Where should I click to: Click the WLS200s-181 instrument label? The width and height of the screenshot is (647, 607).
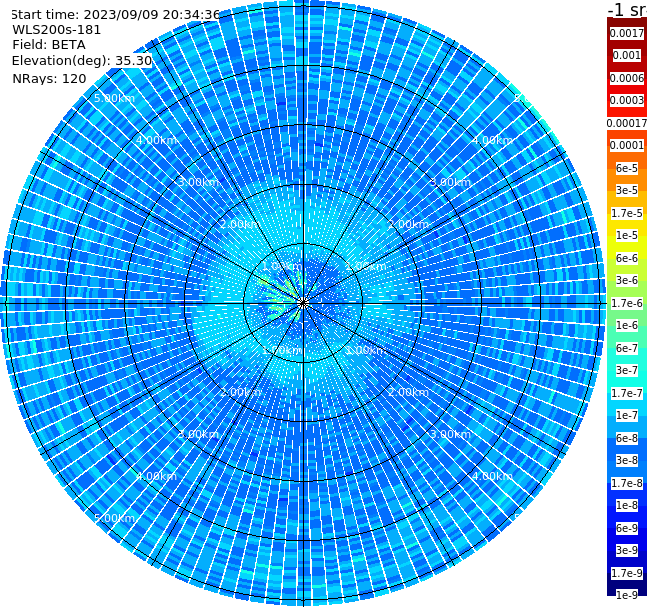tap(57, 30)
